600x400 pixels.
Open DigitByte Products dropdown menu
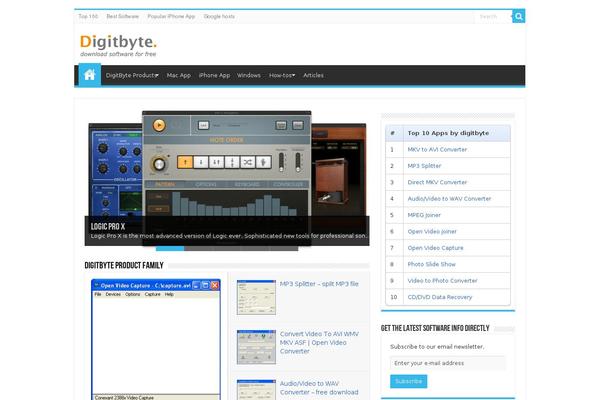pyautogui.click(x=132, y=75)
